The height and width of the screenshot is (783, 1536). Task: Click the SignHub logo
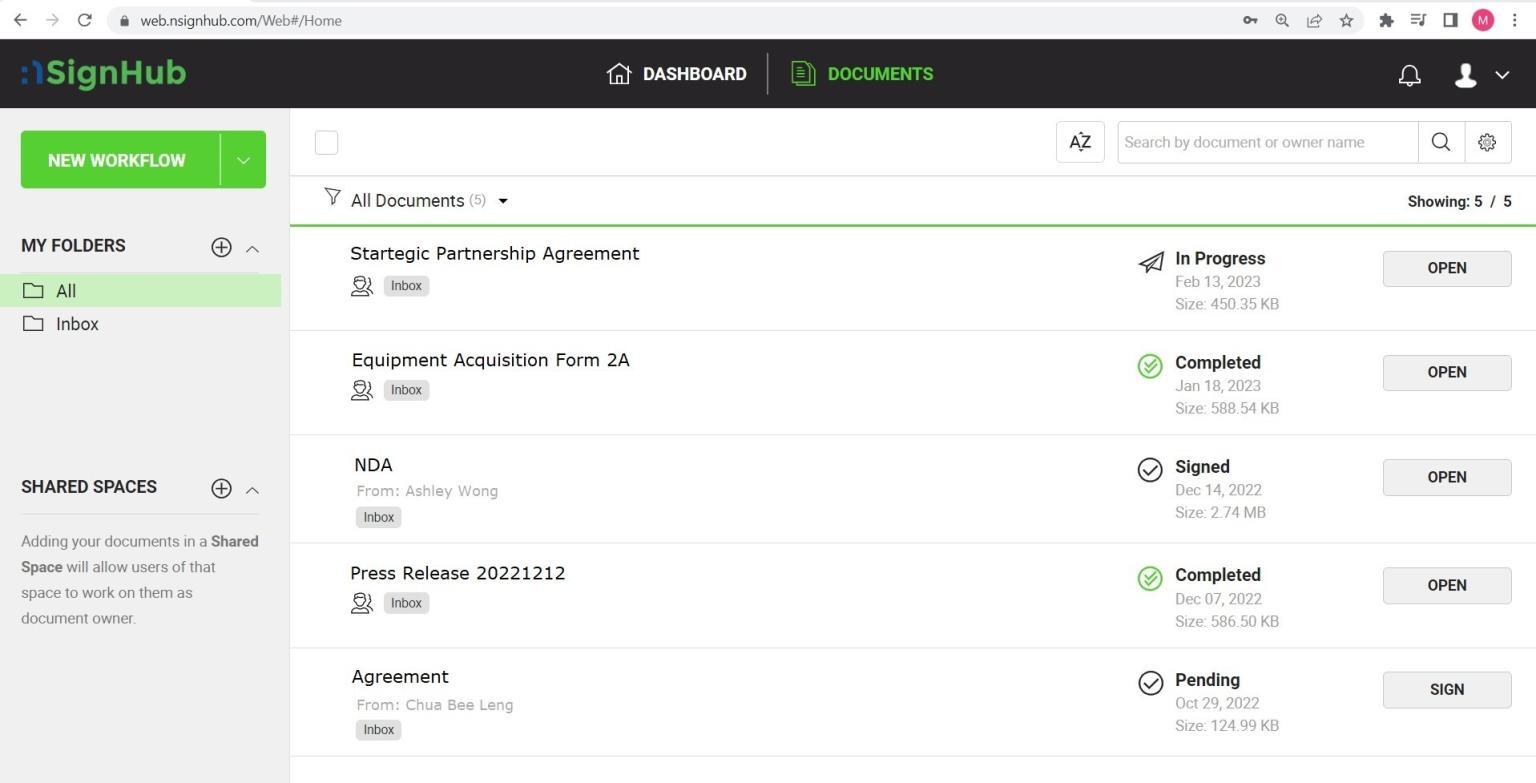coord(102,73)
